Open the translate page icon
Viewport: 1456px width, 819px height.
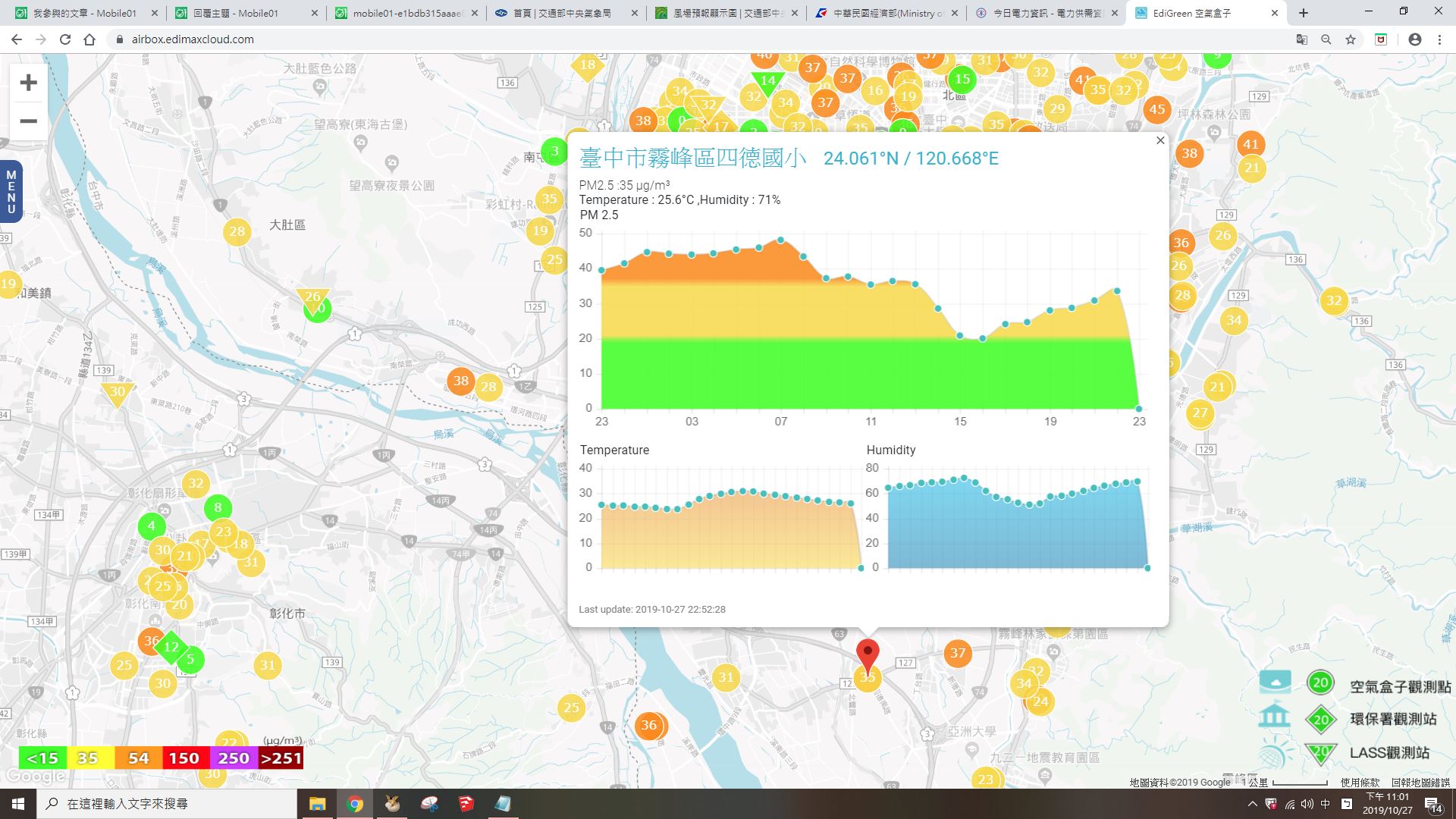coord(1301,39)
